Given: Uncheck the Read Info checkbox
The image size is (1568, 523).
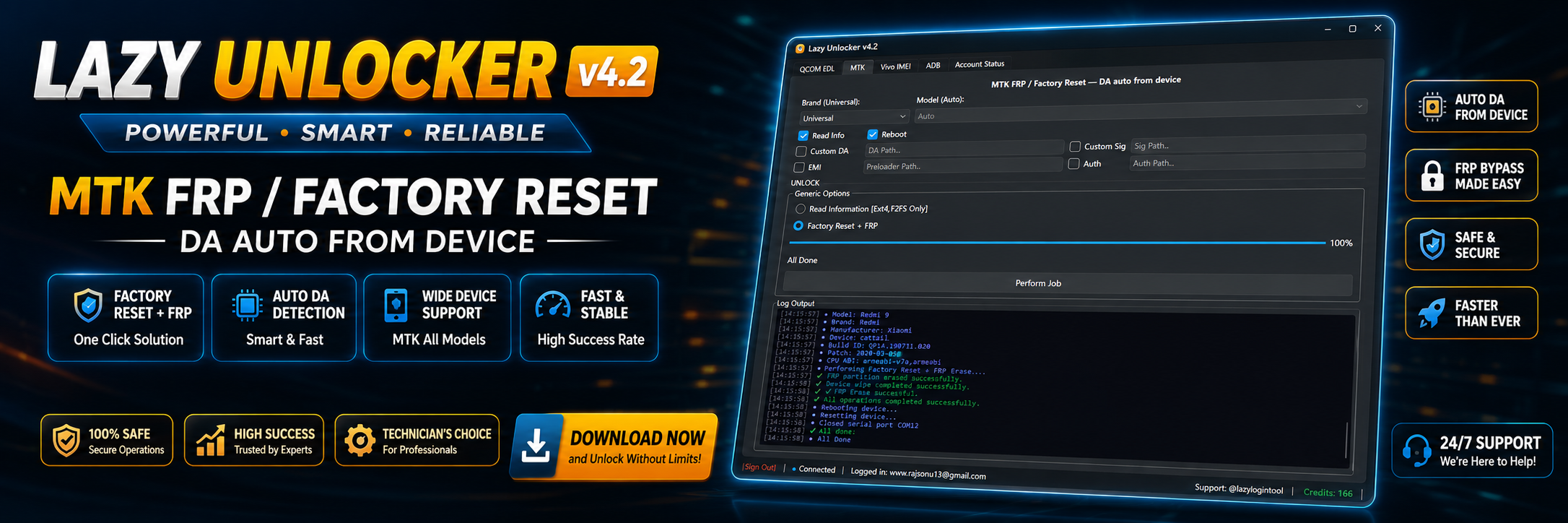Looking at the screenshot, I should click(803, 135).
